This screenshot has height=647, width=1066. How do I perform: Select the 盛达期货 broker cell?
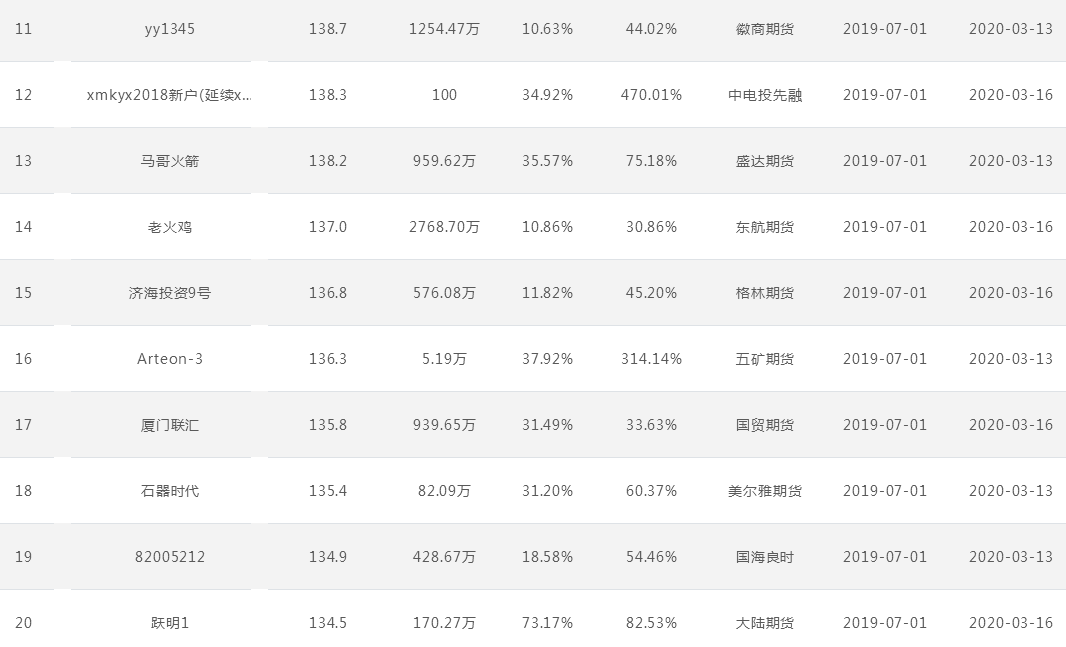point(765,161)
